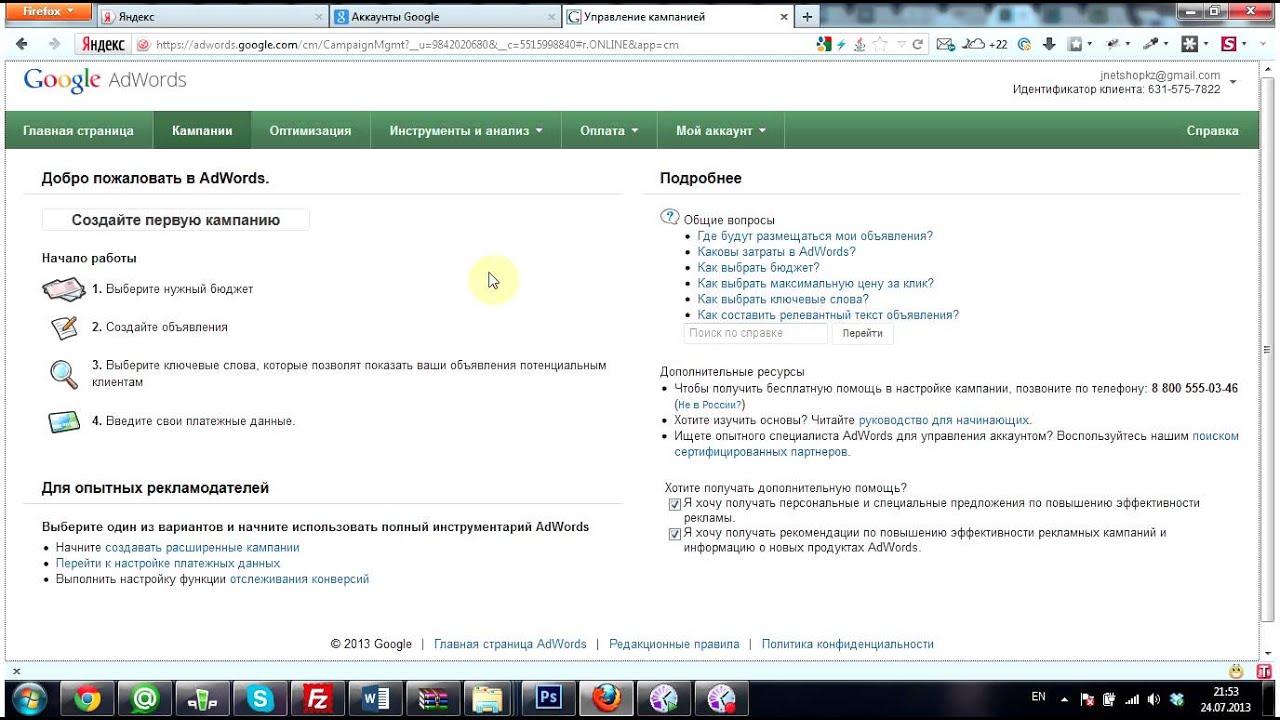
Task: Open отслеживания конверсий link
Action: tap(299, 580)
